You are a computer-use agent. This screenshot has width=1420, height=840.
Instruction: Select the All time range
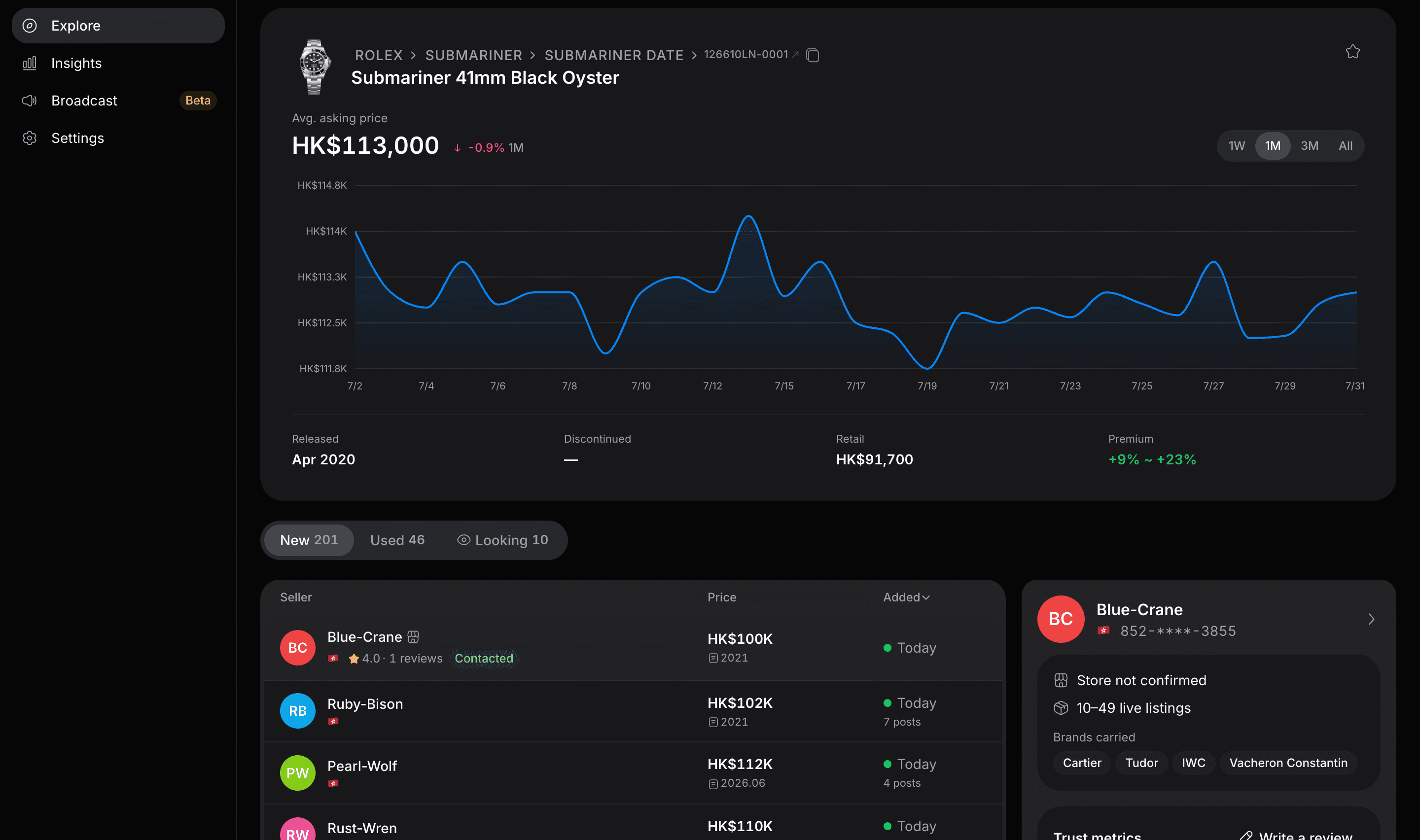[1345, 146]
